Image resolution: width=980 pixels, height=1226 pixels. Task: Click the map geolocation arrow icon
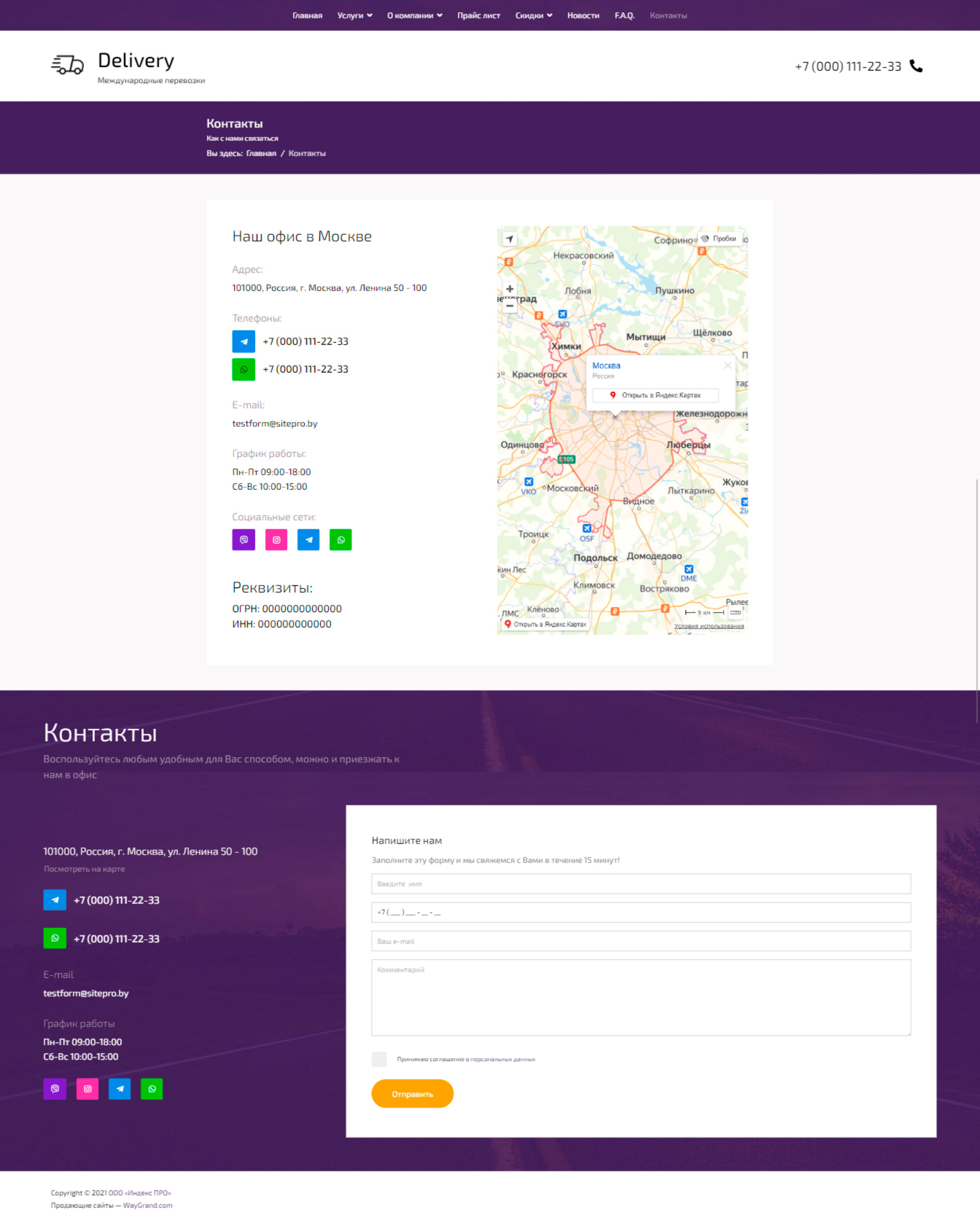tap(509, 239)
